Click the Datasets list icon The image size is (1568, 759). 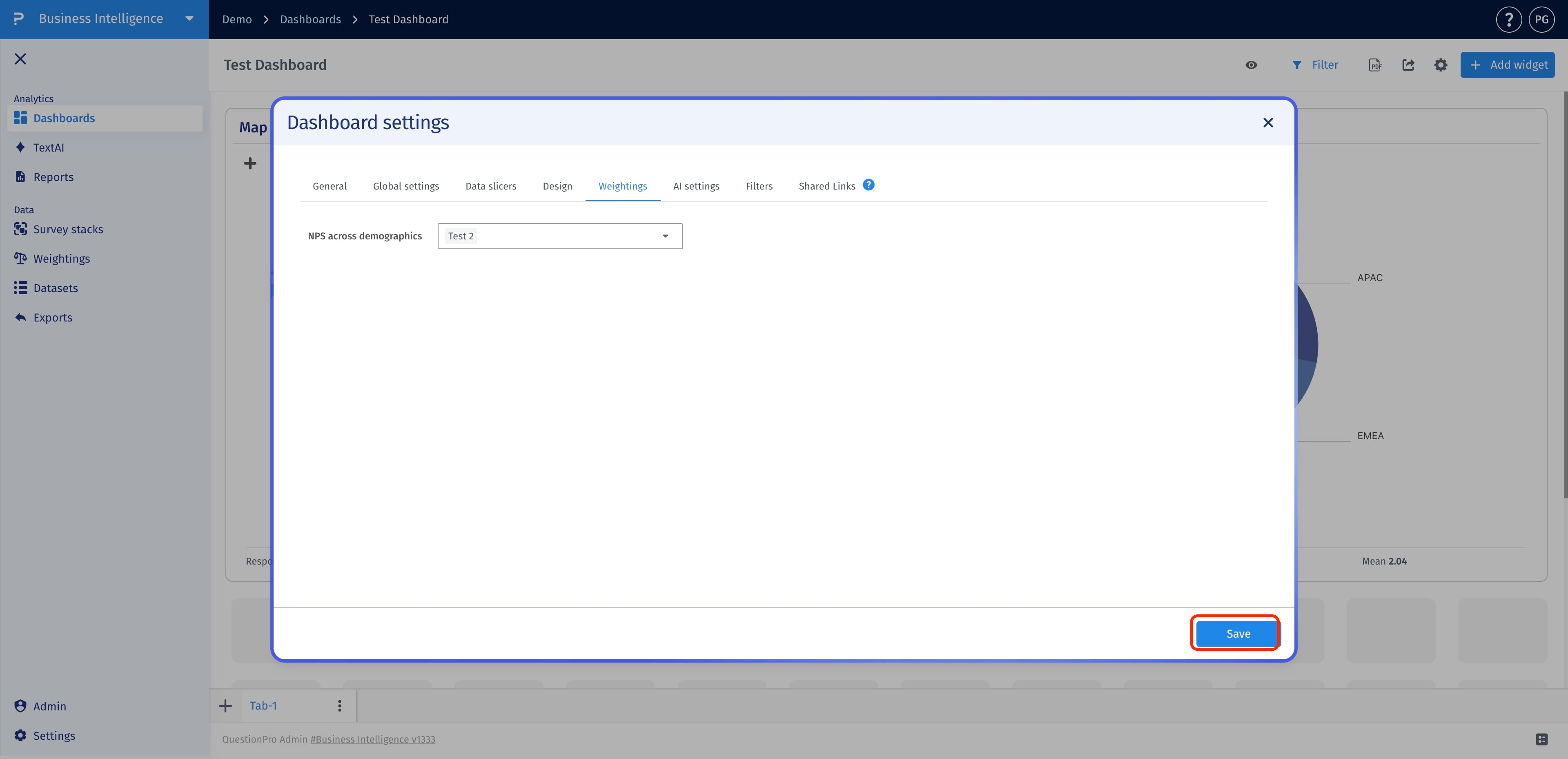pos(20,288)
